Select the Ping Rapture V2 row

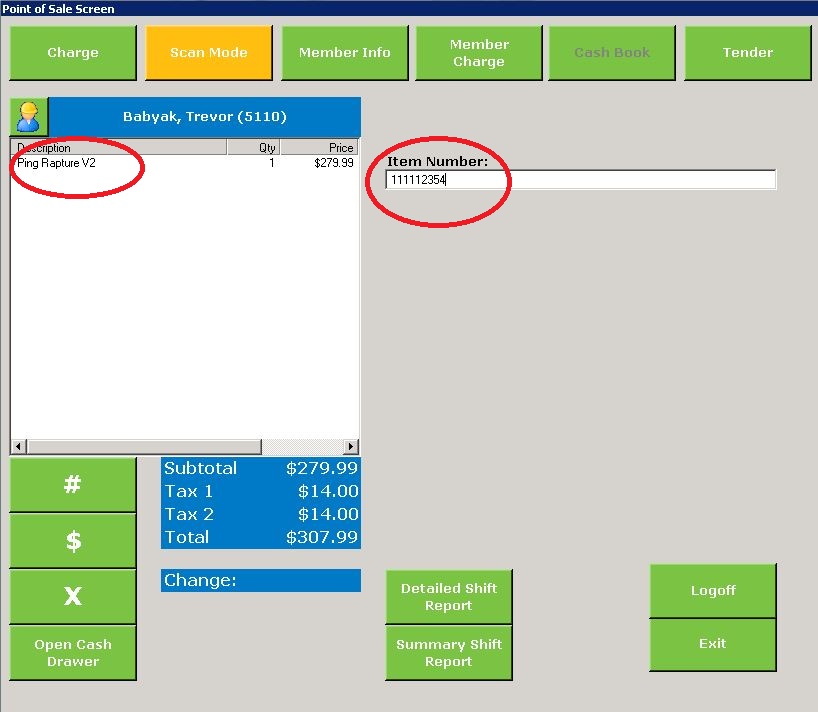(185, 163)
